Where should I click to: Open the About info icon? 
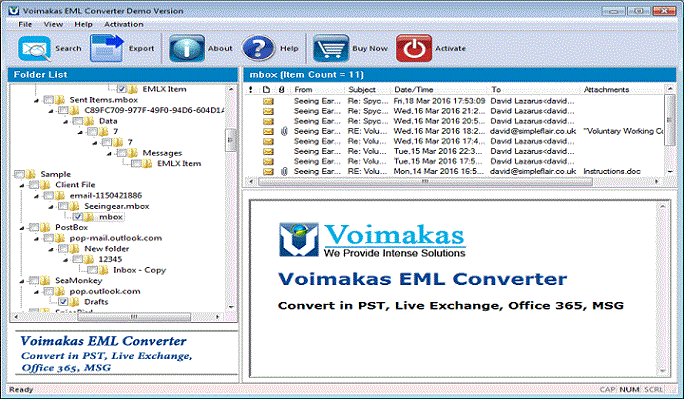click(x=187, y=48)
